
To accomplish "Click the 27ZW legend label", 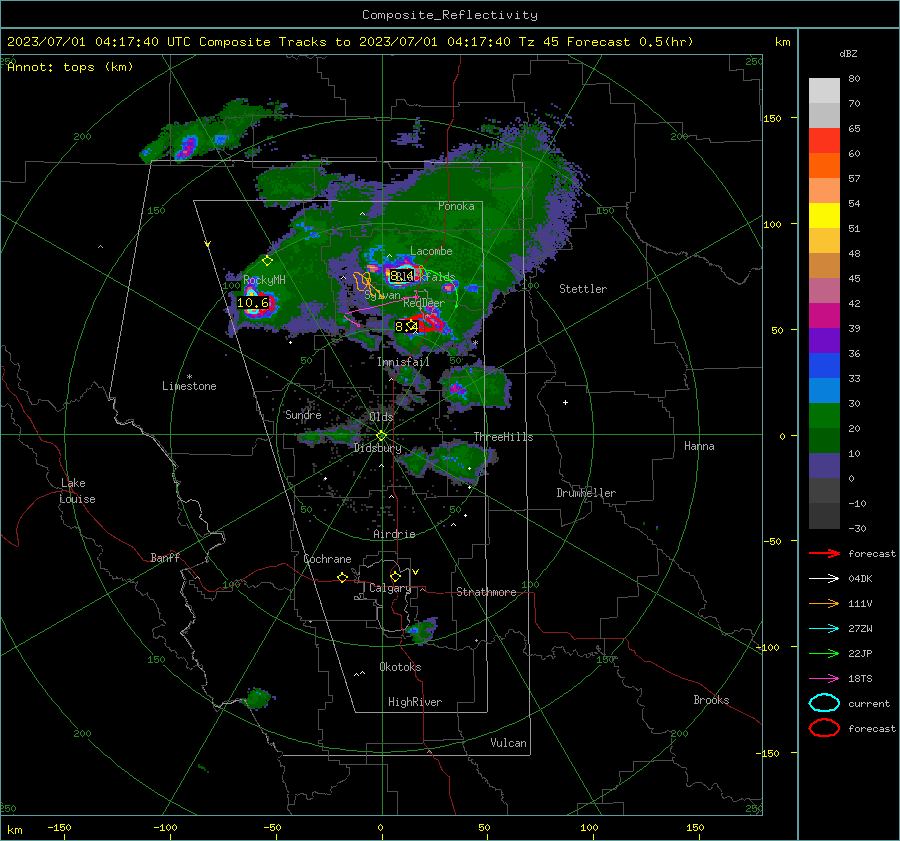I will pyautogui.click(x=860, y=629).
